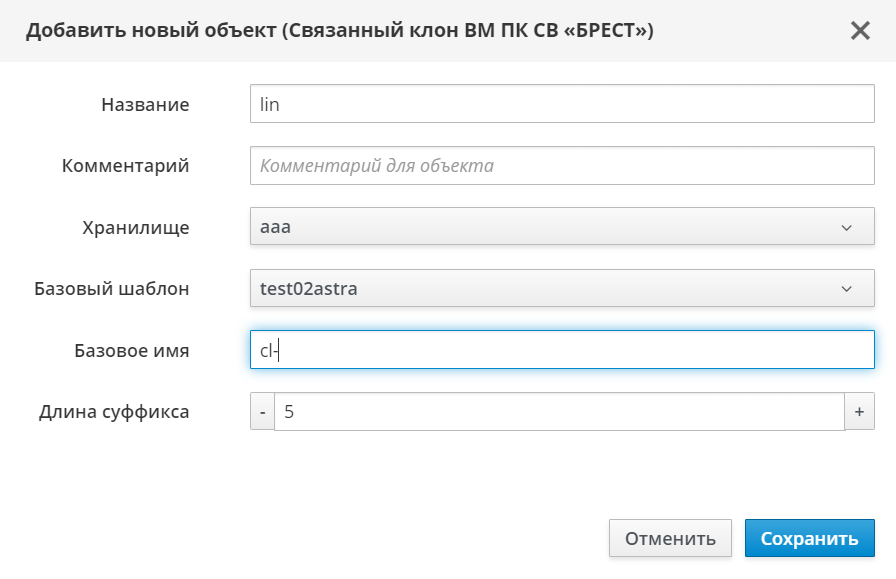This screenshot has width=896, height=579.
Task: Click the "Длина суффикса" field label
Action: coord(114,412)
